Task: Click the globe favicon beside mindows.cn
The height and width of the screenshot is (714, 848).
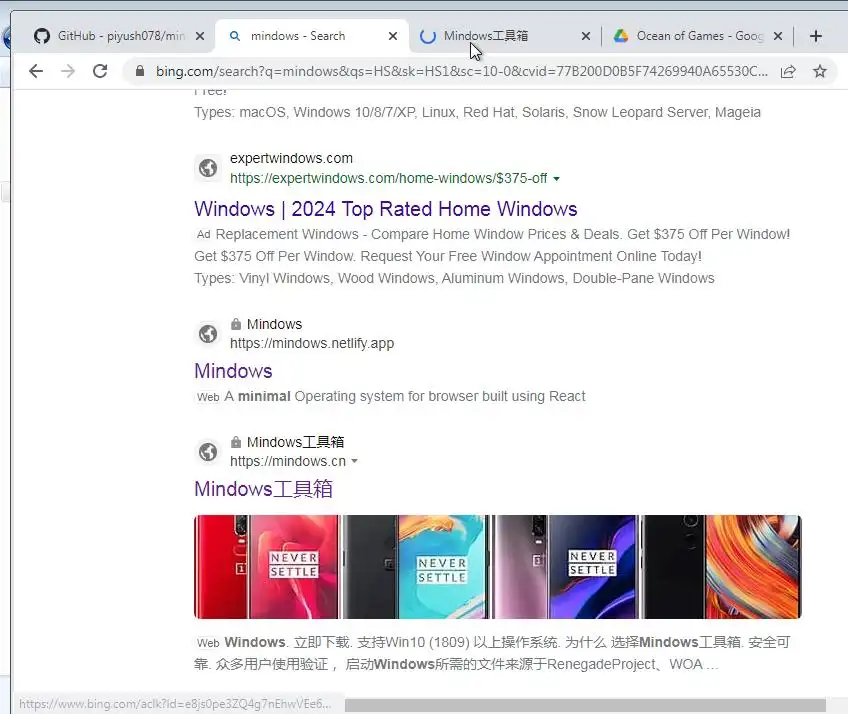Action: [208, 452]
